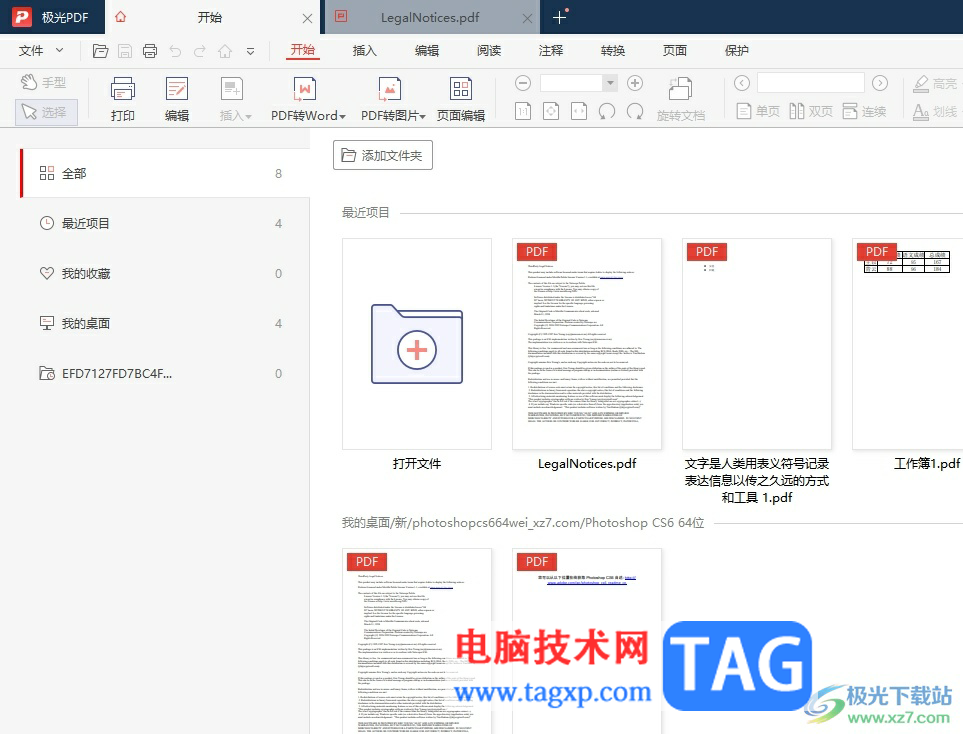Click the printer icon in quick toolbar
The width and height of the screenshot is (963, 734).
coord(150,51)
